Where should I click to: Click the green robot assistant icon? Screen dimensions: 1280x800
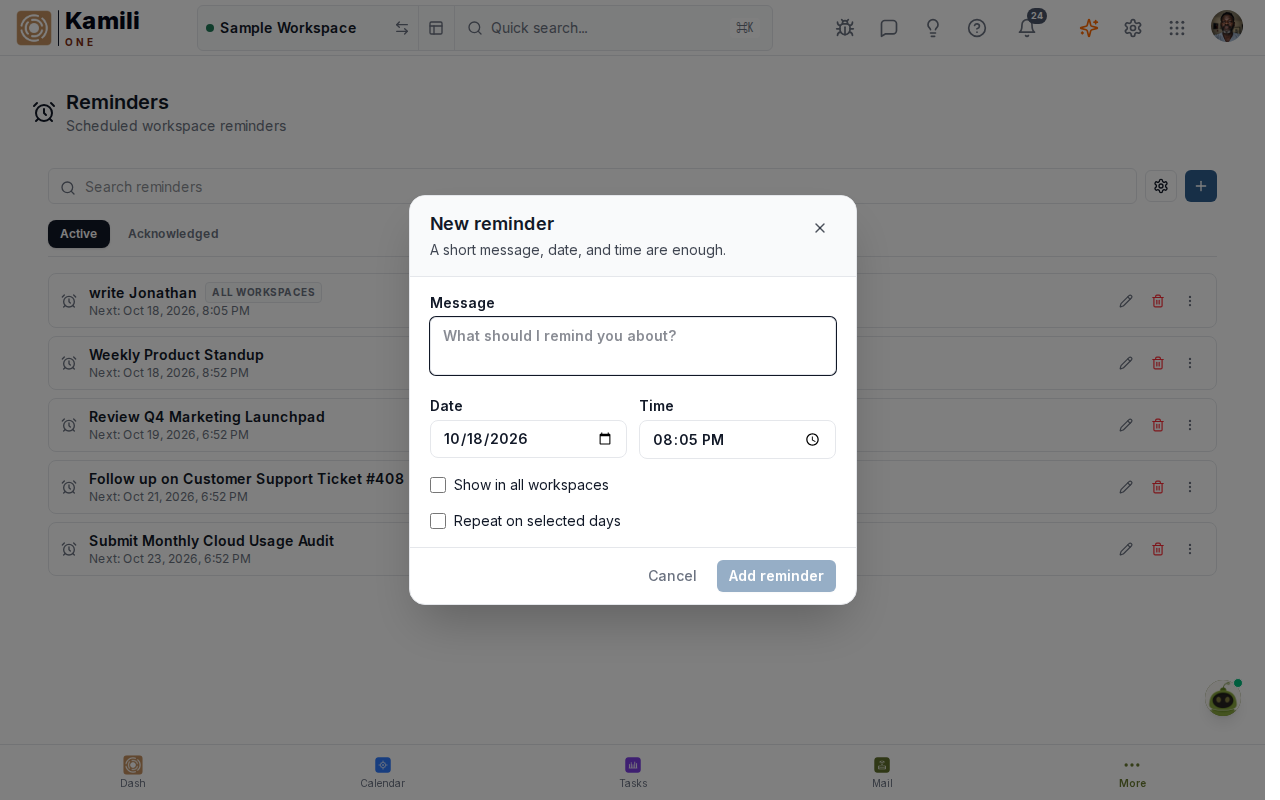coord(1223,699)
